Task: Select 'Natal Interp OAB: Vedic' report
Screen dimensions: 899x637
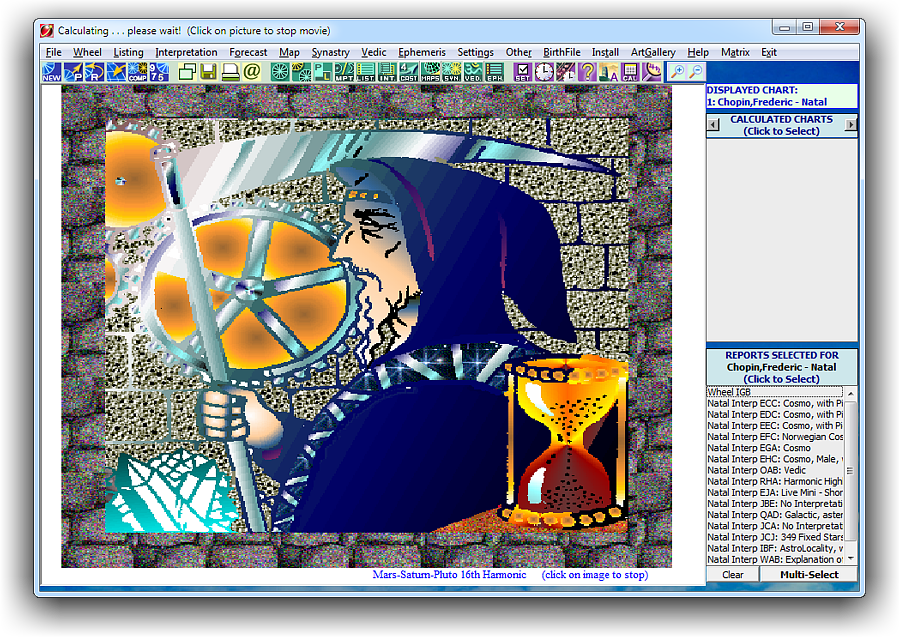Action: click(x=775, y=470)
